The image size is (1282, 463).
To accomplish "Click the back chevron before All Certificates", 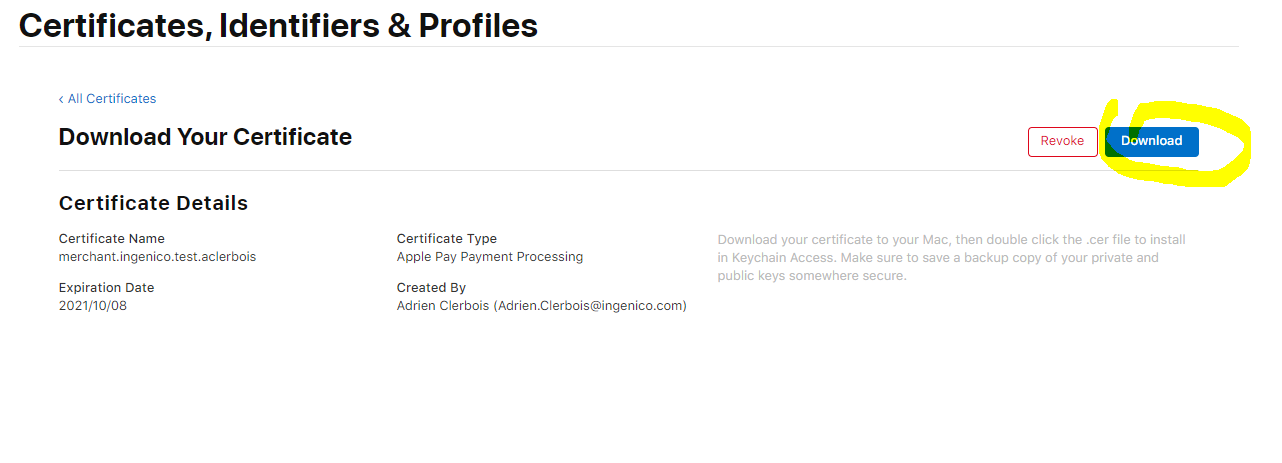I will point(61,99).
